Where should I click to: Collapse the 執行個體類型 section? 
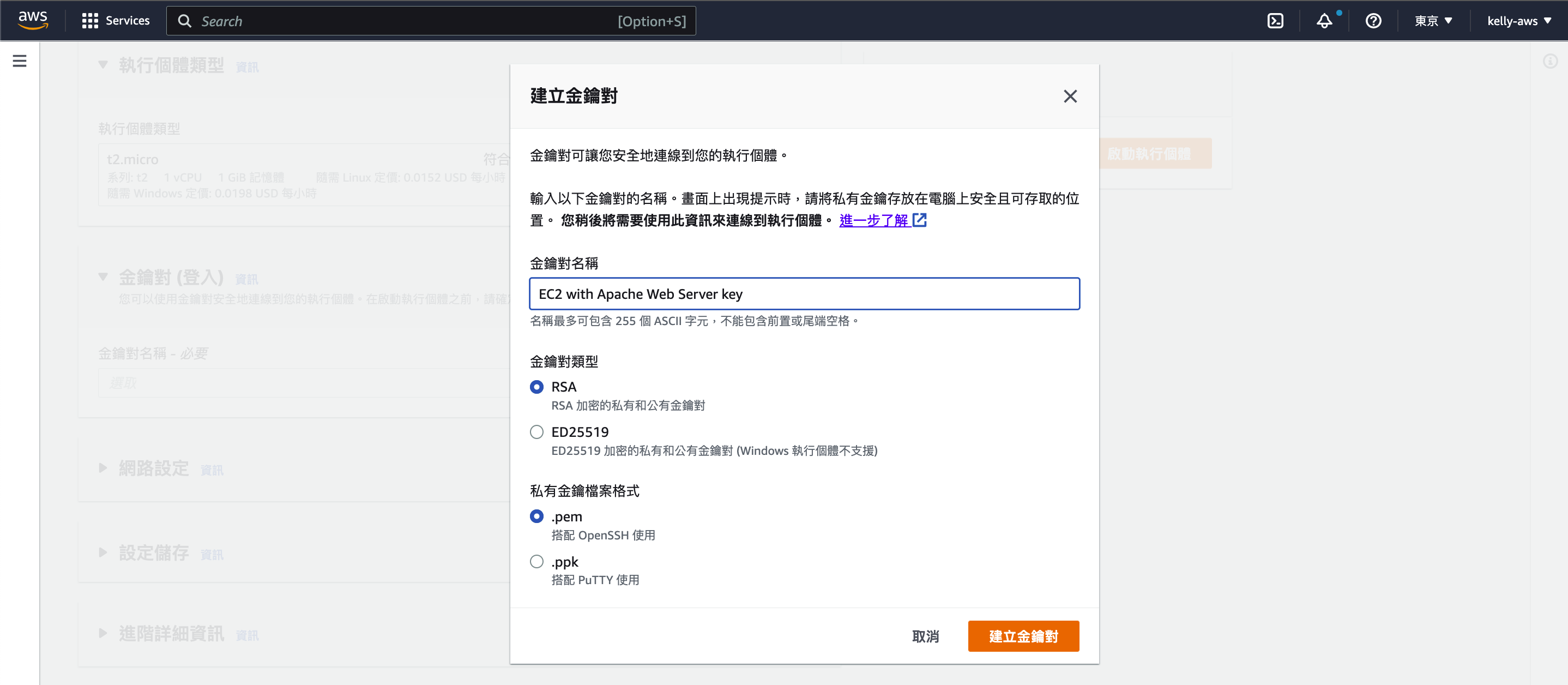click(103, 64)
